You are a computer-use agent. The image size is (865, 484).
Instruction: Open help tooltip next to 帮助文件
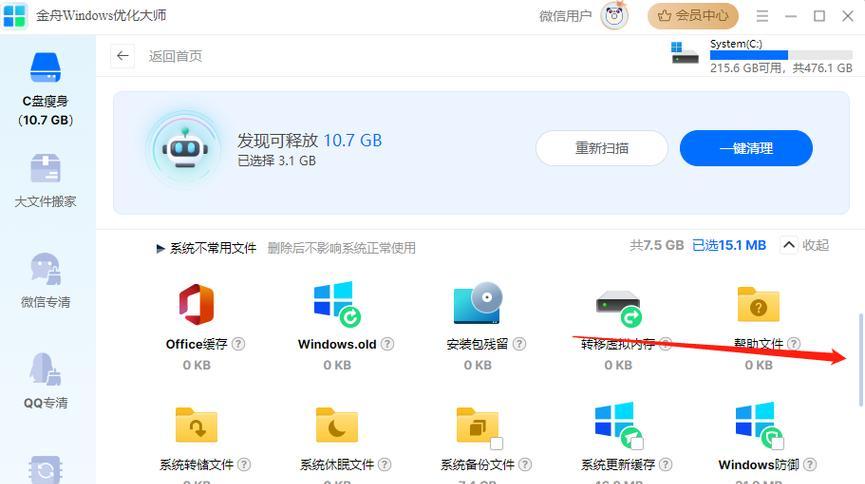(794, 344)
